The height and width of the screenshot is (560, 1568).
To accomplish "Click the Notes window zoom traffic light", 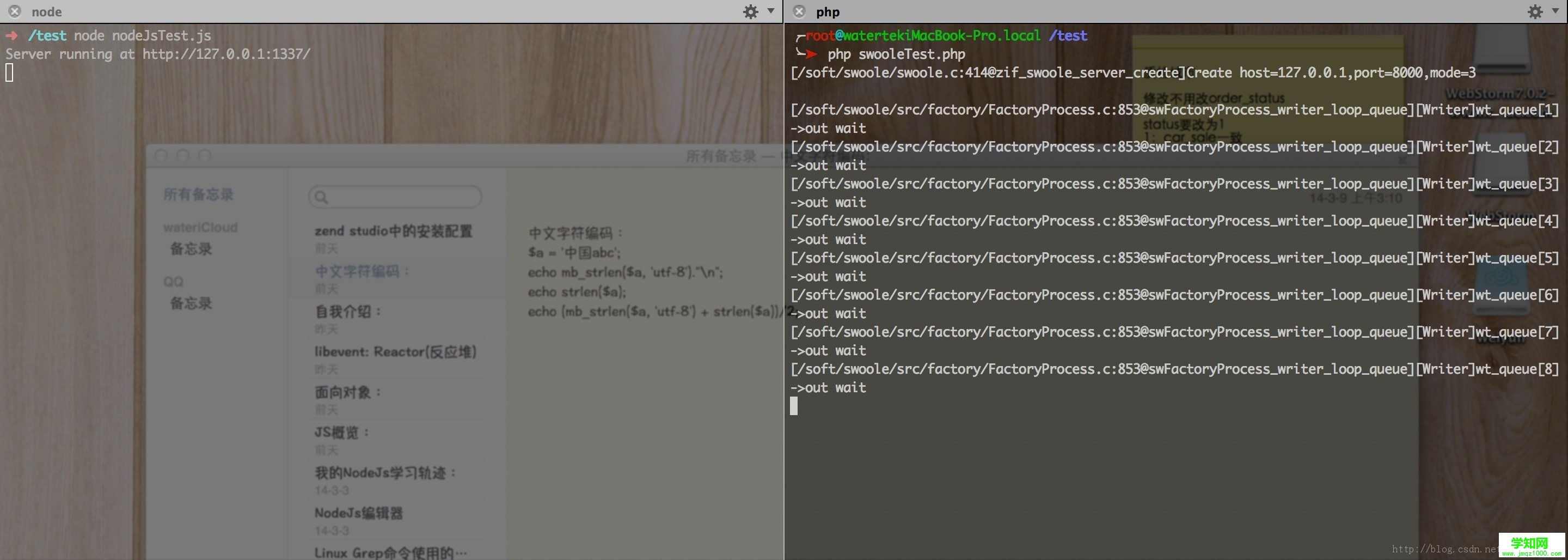I will tap(205, 156).
